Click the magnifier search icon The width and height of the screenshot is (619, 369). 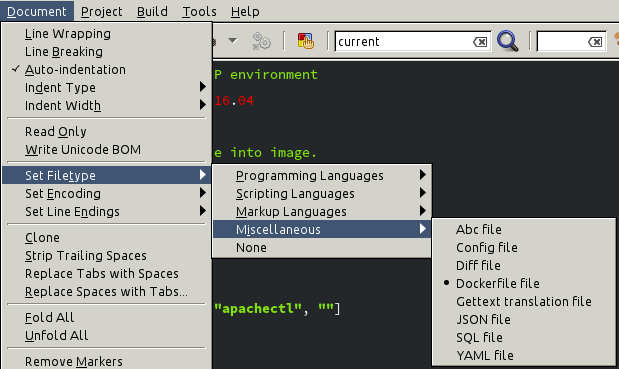[508, 41]
